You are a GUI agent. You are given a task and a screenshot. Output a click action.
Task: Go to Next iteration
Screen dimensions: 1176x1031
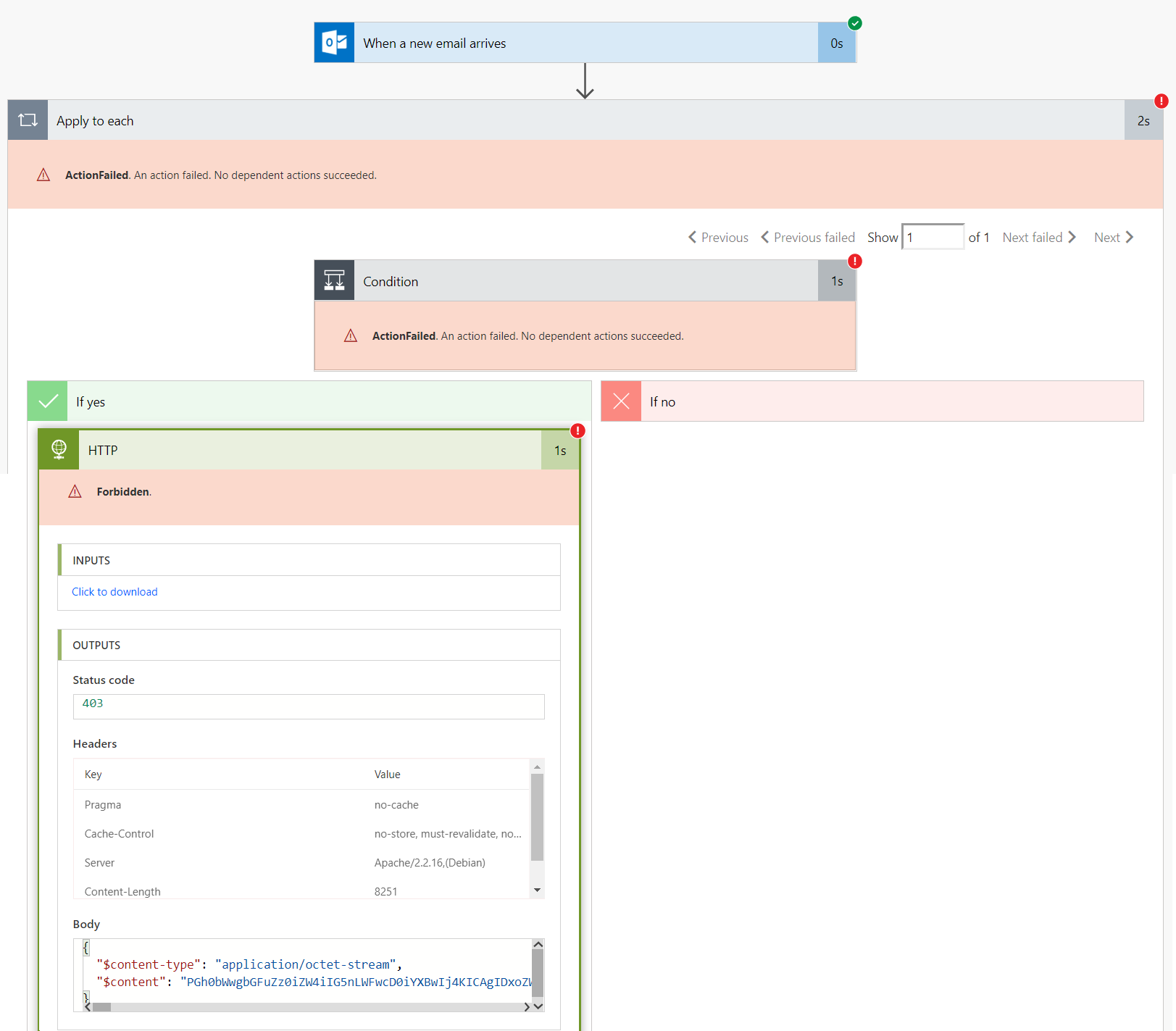point(1114,237)
